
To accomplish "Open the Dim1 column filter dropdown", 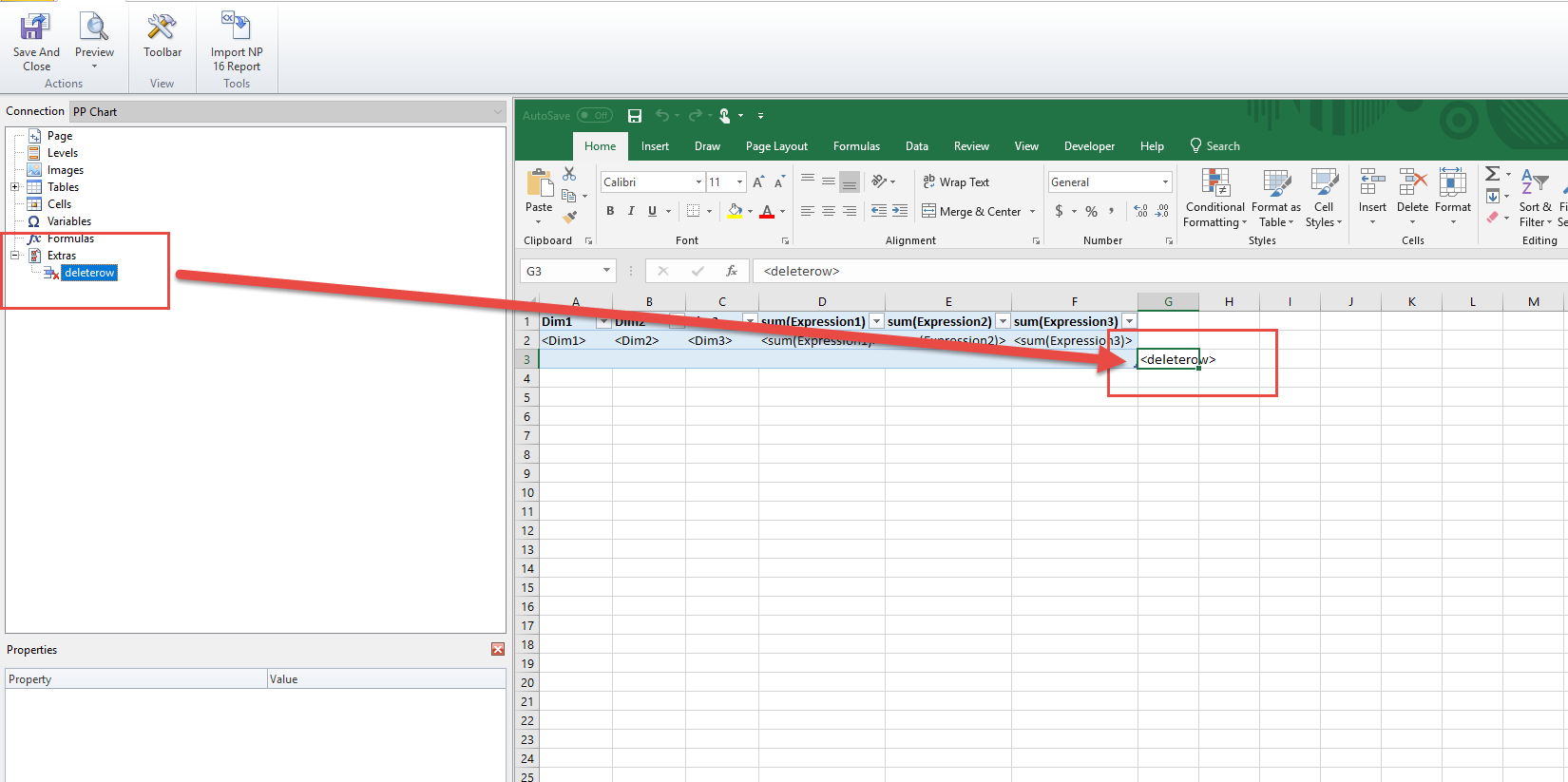I will [x=602, y=321].
